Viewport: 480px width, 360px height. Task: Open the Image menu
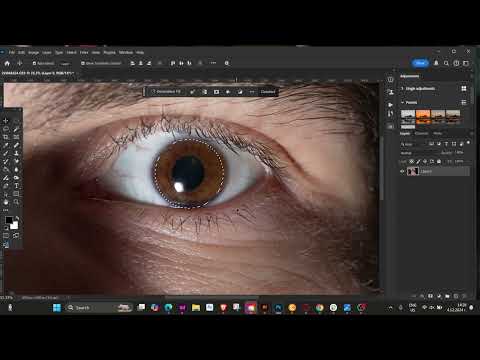[33, 52]
